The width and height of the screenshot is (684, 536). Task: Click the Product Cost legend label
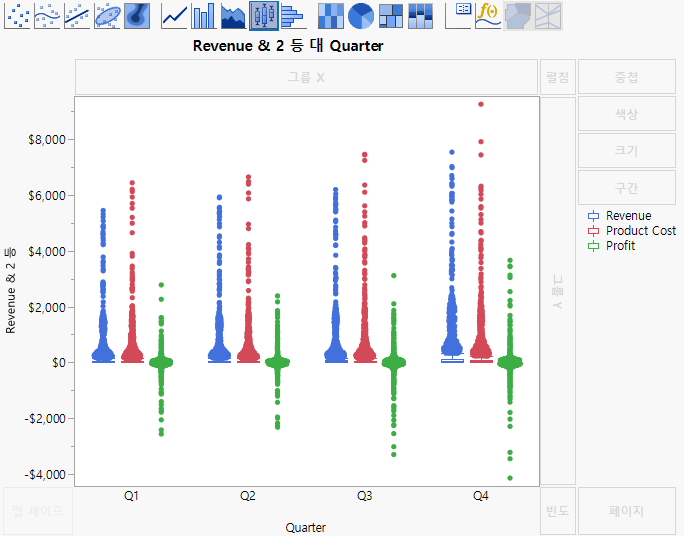(x=641, y=231)
